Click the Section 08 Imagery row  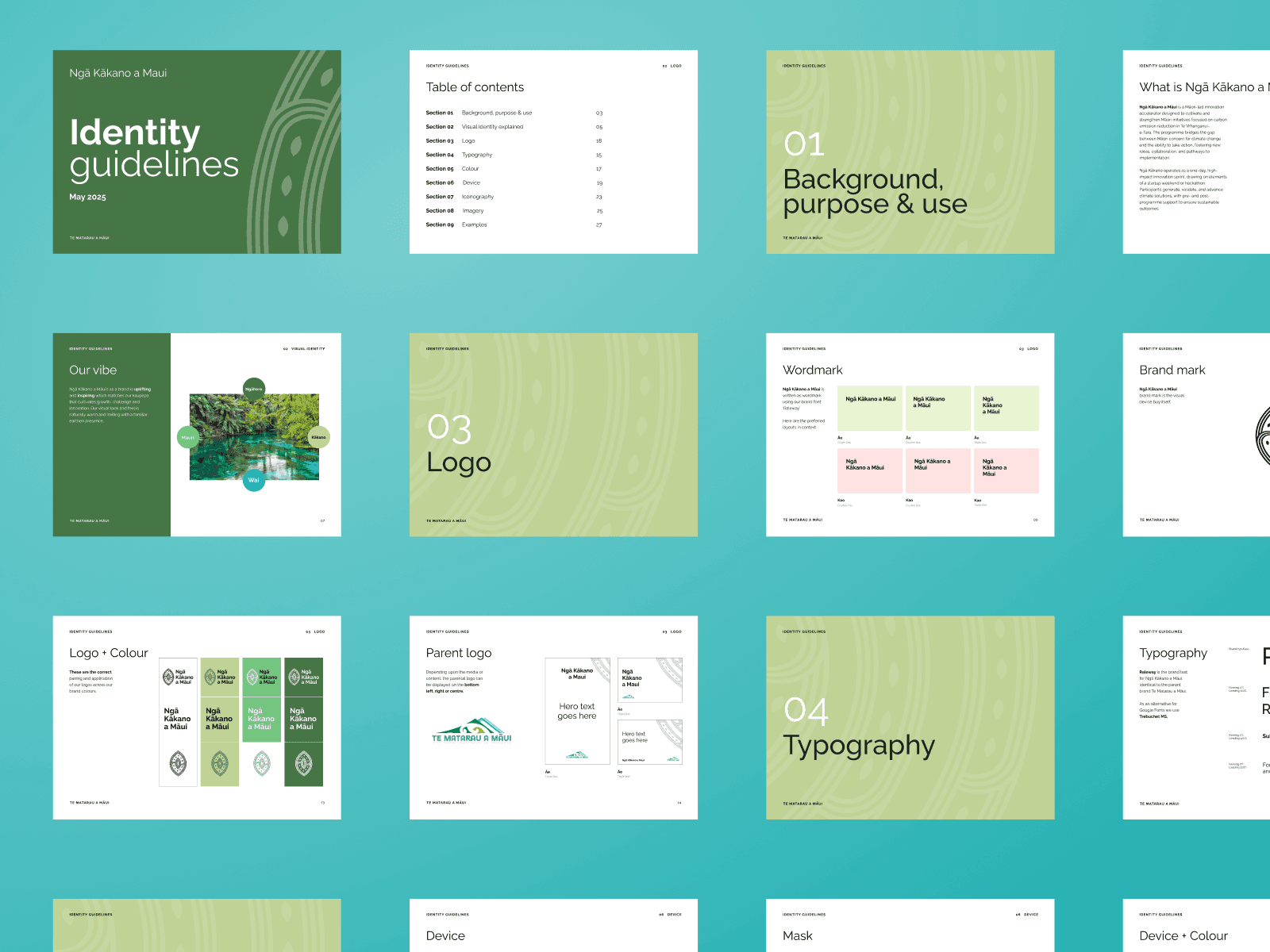pos(514,211)
